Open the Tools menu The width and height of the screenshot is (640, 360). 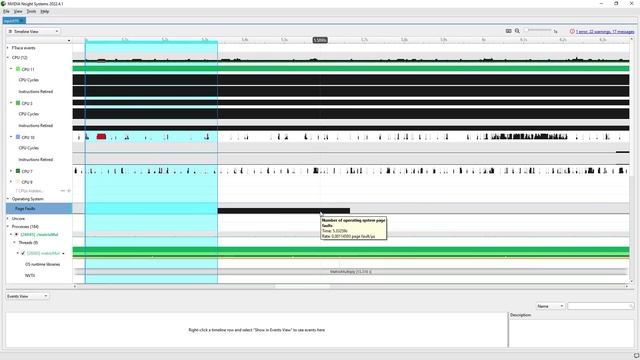[x=31, y=11]
